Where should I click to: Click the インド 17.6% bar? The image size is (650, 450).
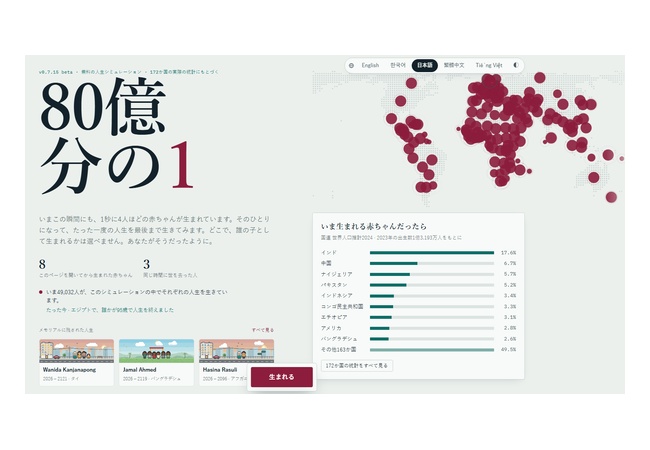point(432,252)
